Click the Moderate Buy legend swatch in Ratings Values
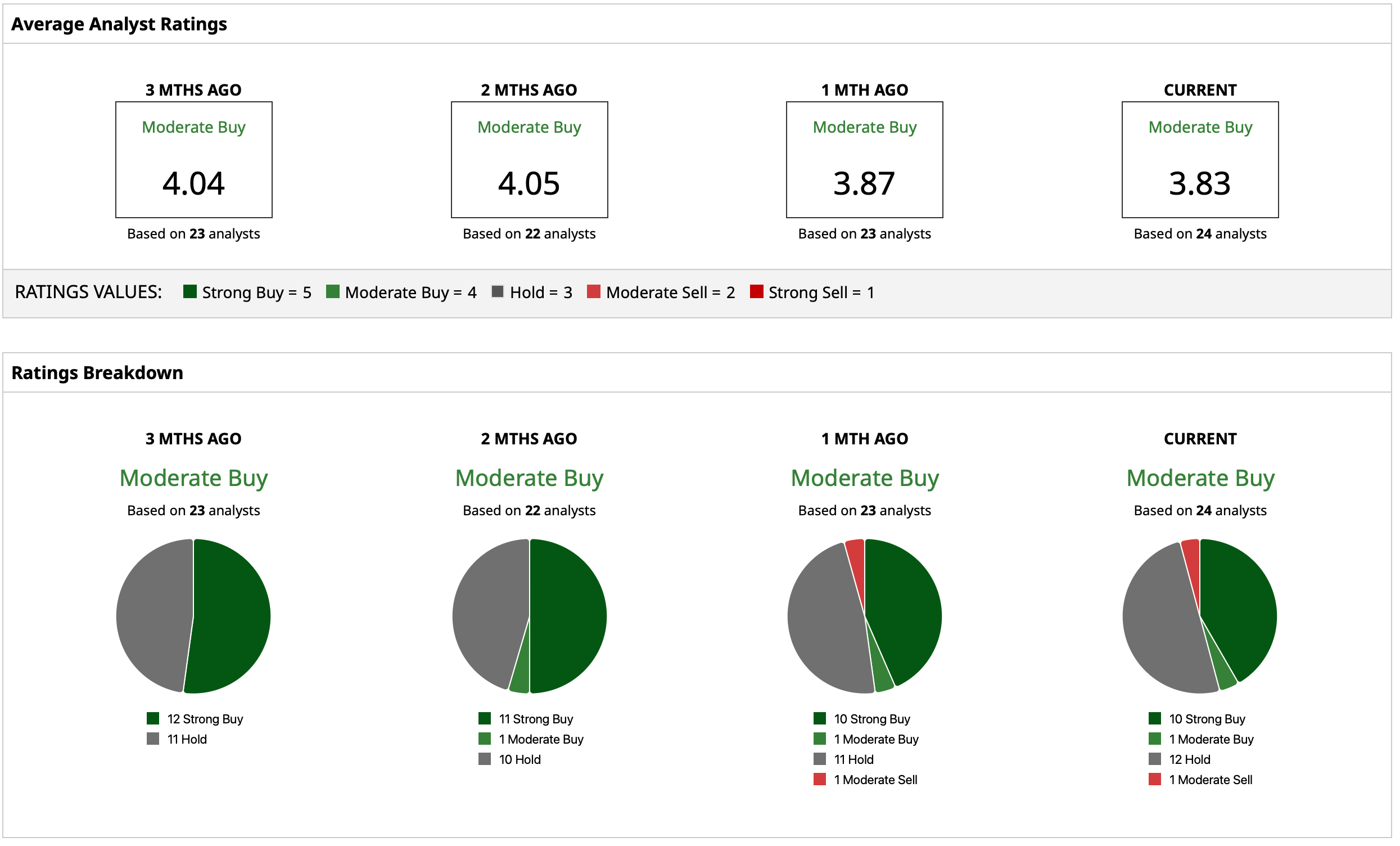Image resolution: width=1400 pixels, height=846 pixels. pyautogui.click(x=333, y=292)
